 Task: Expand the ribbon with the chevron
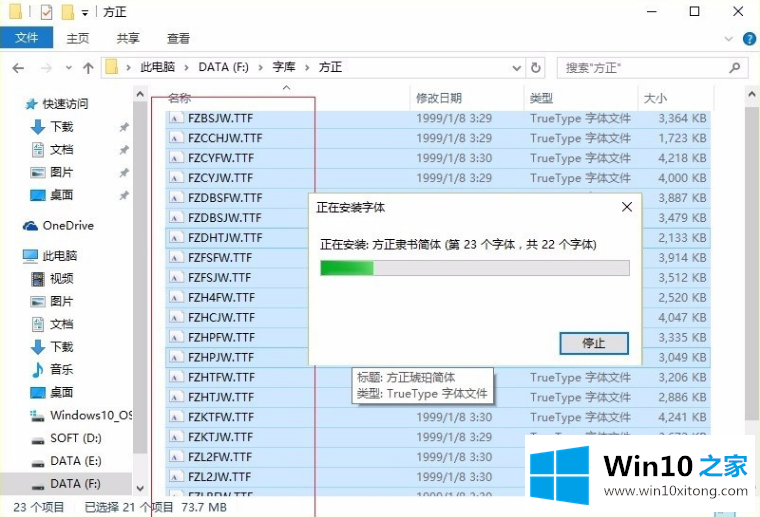coord(728,39)
